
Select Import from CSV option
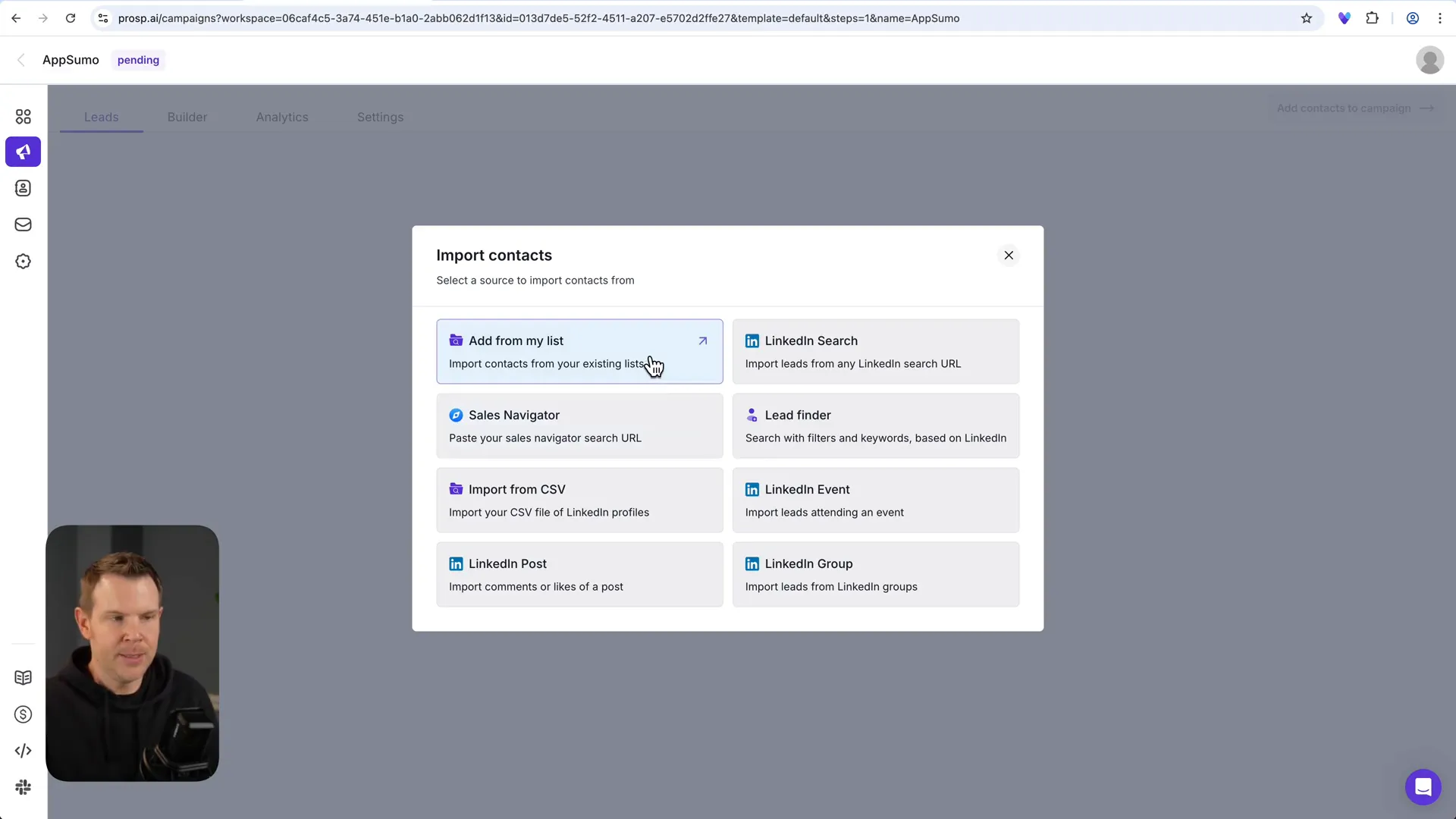click(579, 500)
